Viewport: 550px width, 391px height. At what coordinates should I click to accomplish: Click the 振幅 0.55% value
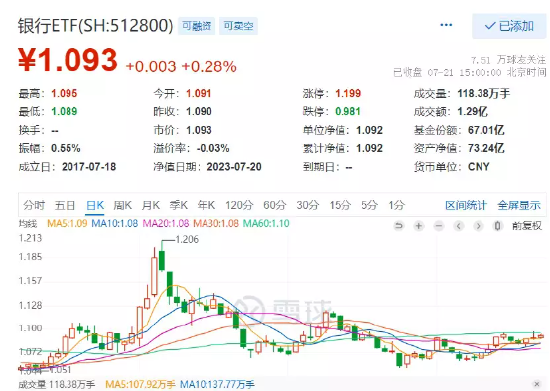pos(66,148)
